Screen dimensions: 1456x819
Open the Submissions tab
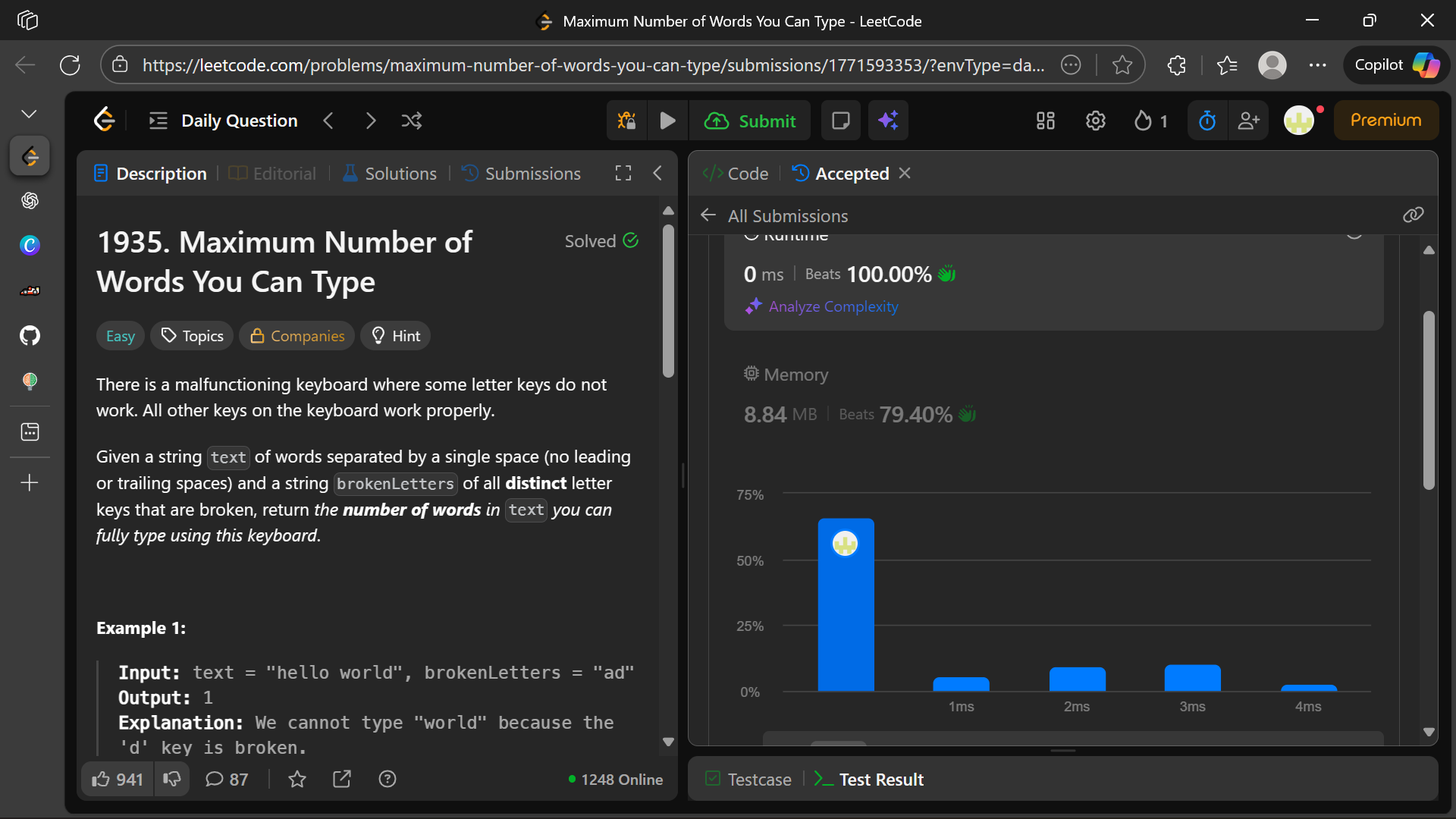(522, 174)
